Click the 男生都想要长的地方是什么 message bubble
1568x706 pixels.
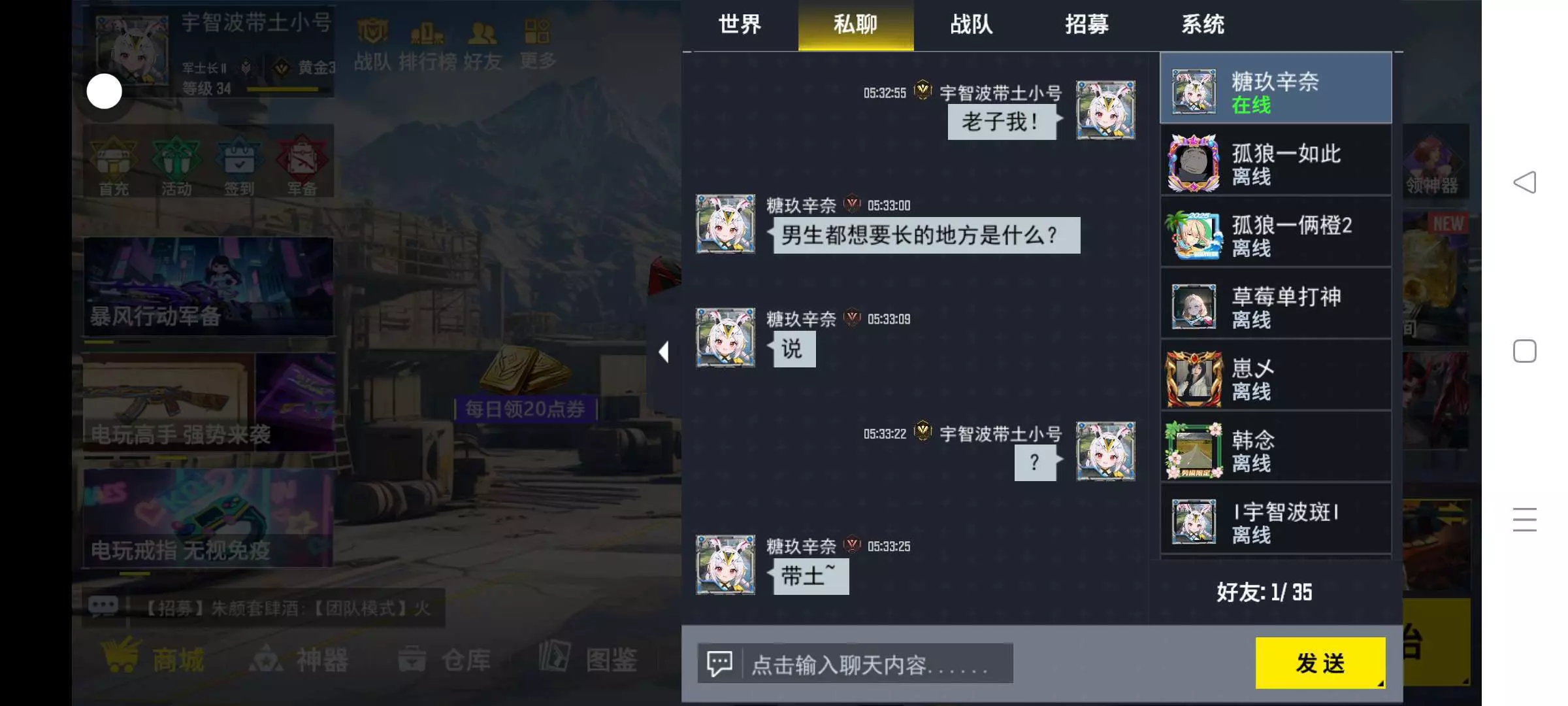coord(926,235)
